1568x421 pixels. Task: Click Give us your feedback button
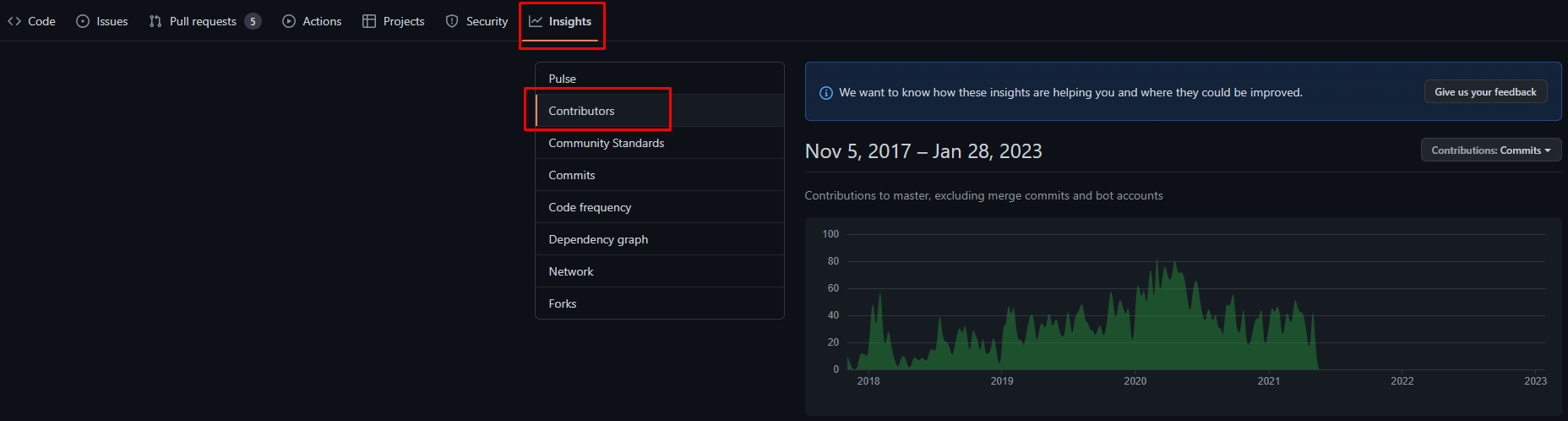[1485, 92]
